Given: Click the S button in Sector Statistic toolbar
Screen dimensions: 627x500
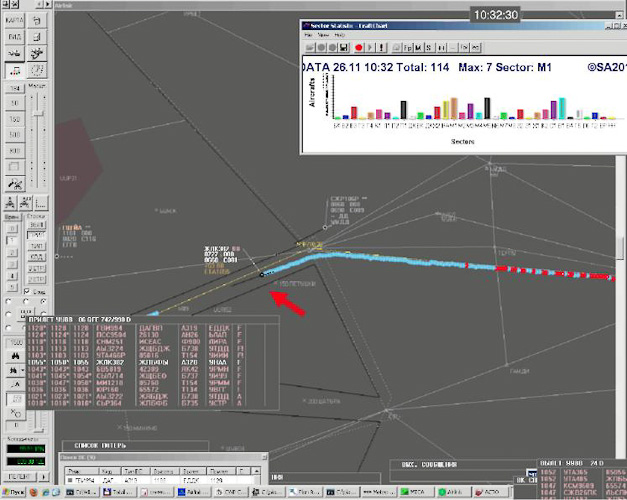Looking at the screenshot, I should pos(429,48).
